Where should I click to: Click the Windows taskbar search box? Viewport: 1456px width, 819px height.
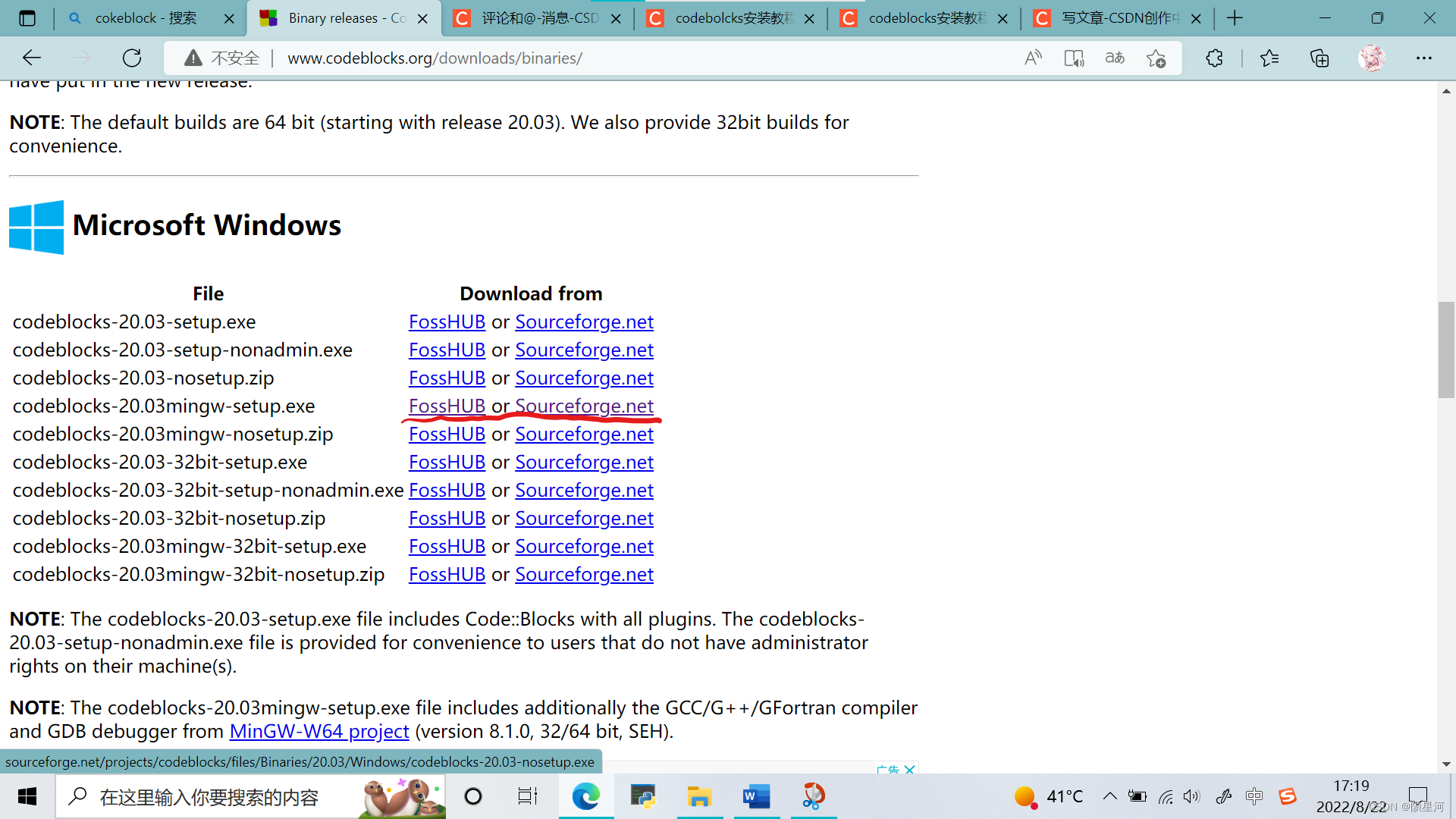[209, 797]
